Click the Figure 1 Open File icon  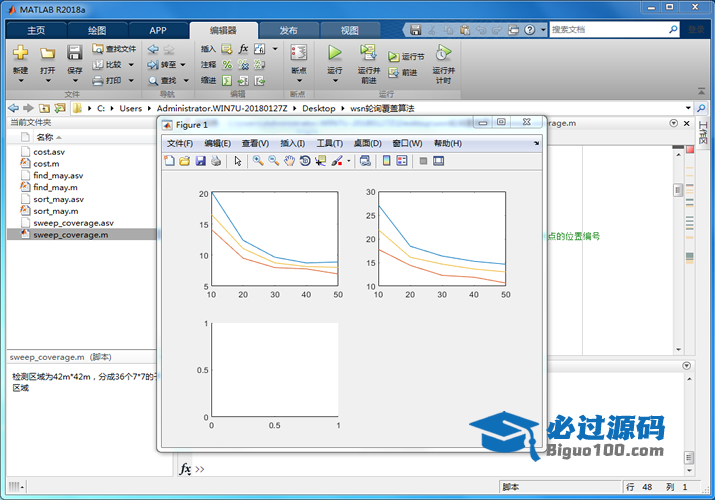(x=185, y=161)
